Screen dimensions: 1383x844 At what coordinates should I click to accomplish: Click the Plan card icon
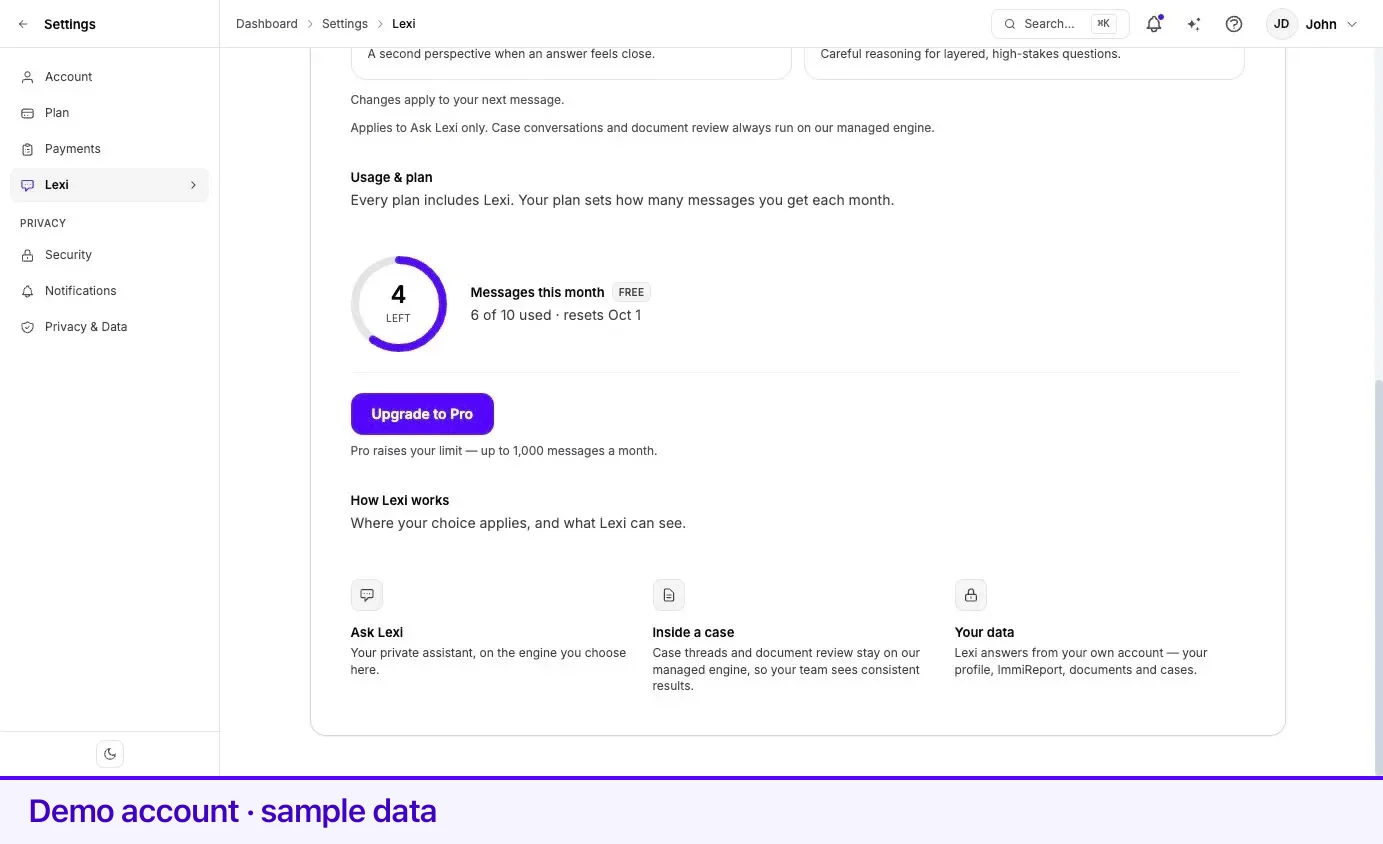point(27,113)
